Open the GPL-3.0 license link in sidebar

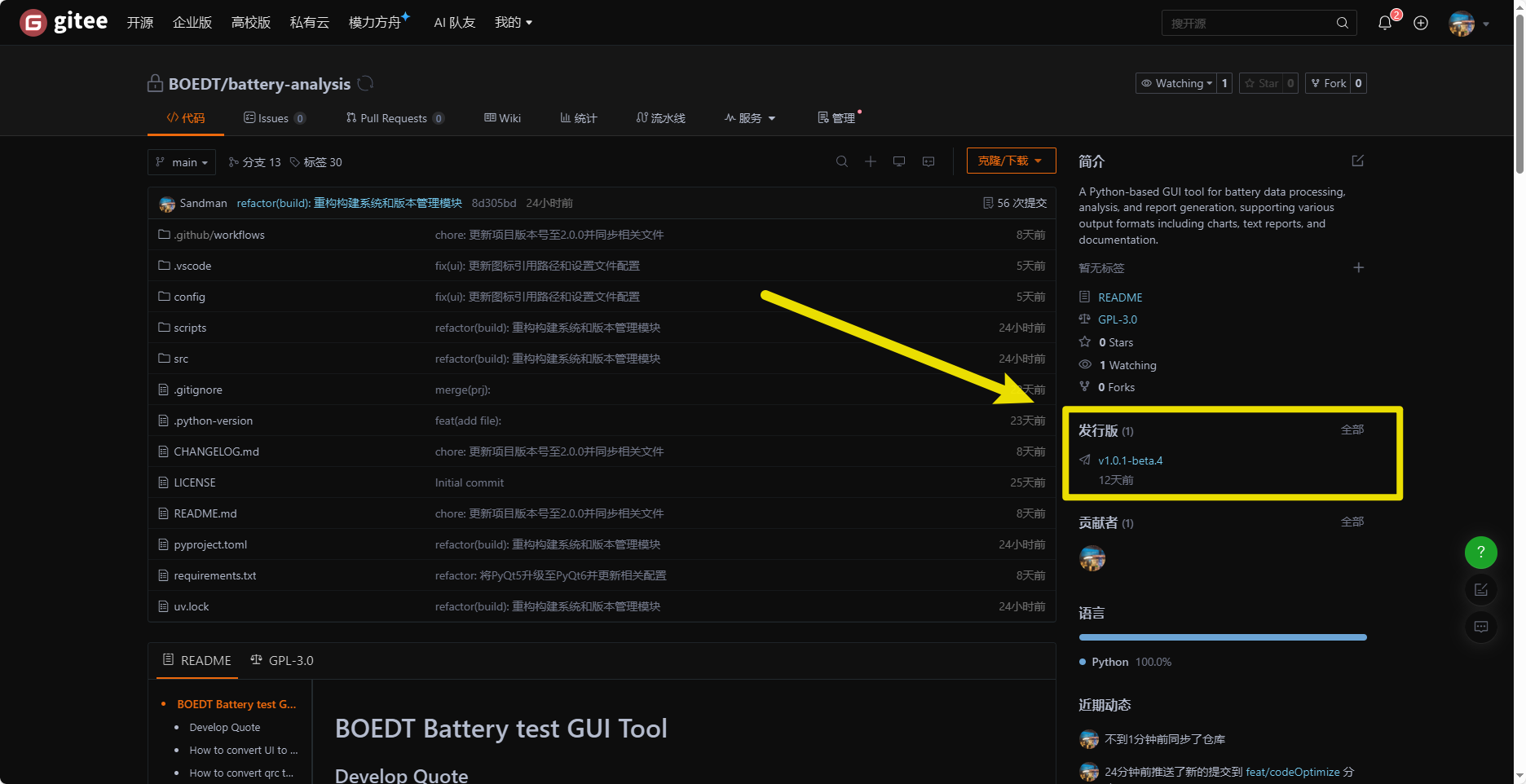tap(1118, 319)
